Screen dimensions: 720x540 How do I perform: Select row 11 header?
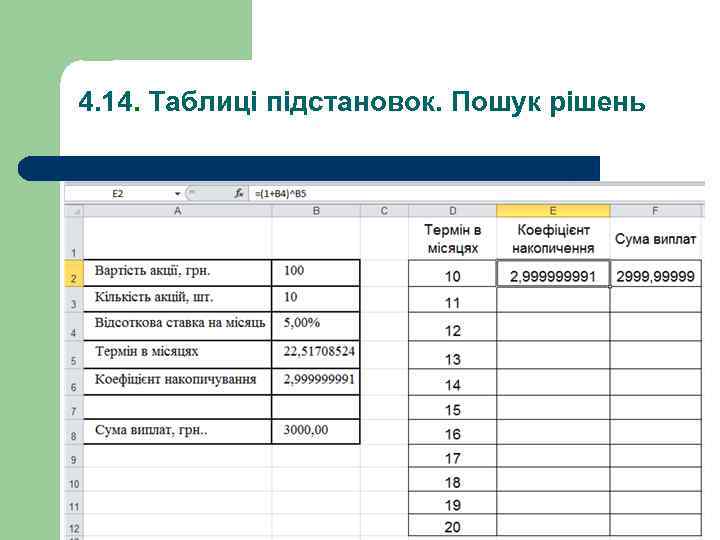click(x=74, y=503)
